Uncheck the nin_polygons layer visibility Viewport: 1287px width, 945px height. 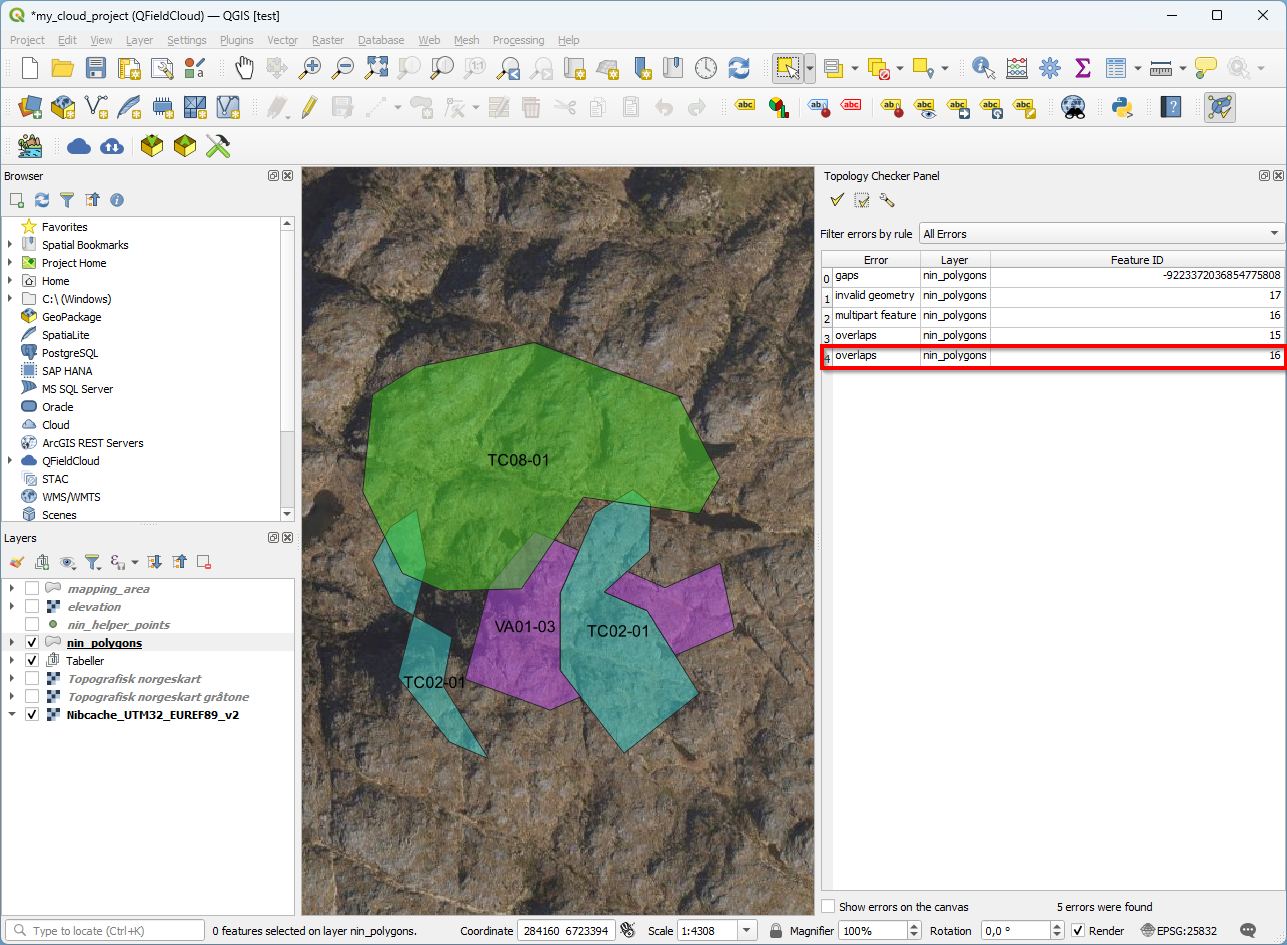click(32, 643)
